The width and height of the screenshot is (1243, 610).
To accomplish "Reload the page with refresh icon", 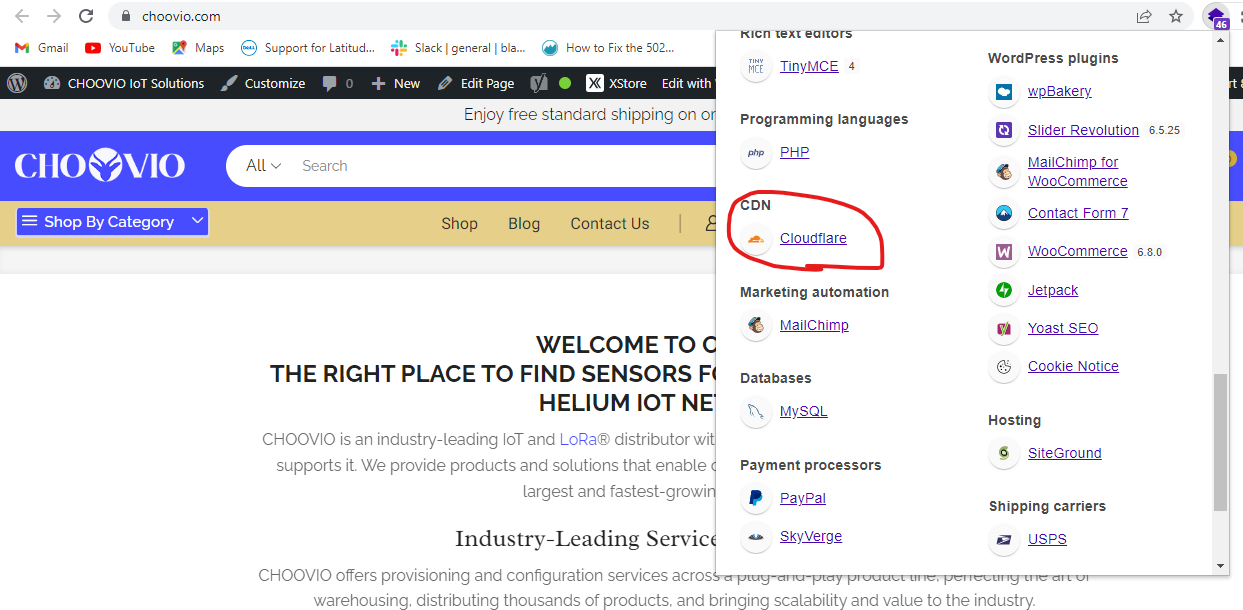I will 87,16.
